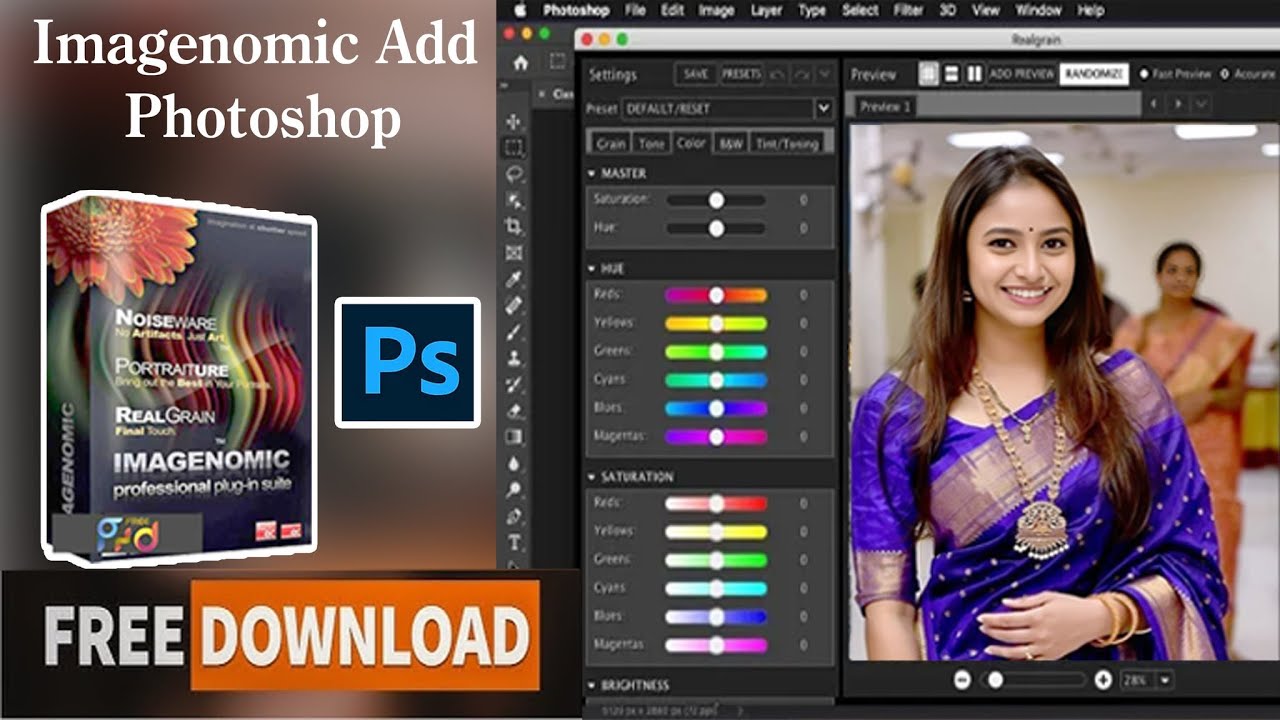
Task: Switch to the Grain tab
Action: [611, 144]
